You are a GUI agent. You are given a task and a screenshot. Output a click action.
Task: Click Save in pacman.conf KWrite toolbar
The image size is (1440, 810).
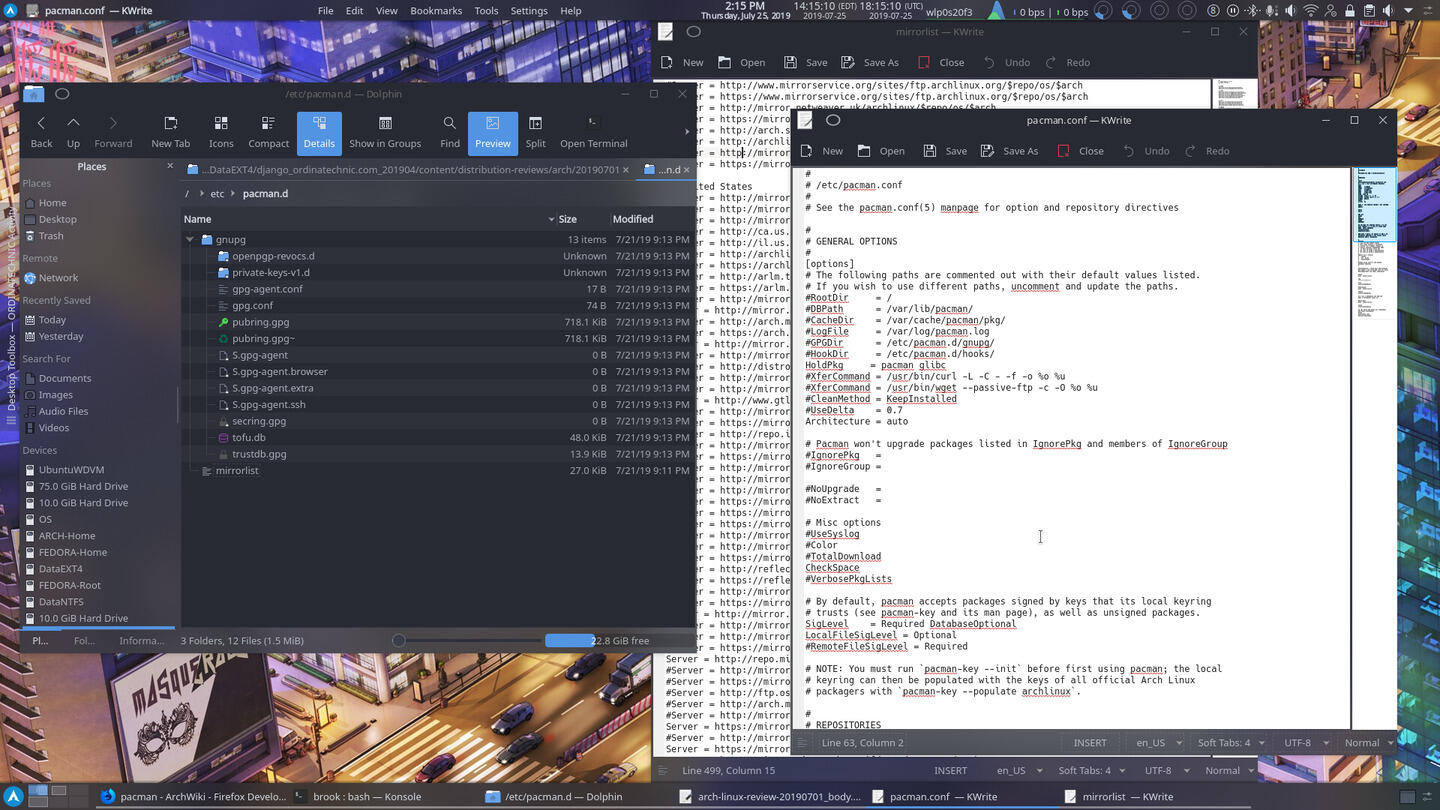click(945, 151)
